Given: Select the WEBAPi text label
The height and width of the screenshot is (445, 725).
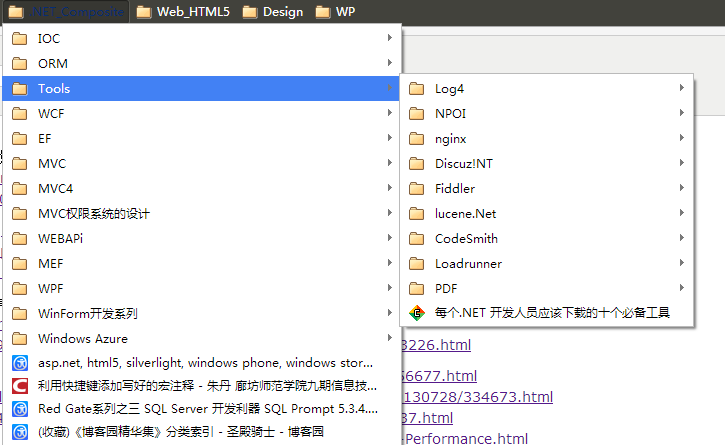Looking at the screenshot, I should coord(61,239).
